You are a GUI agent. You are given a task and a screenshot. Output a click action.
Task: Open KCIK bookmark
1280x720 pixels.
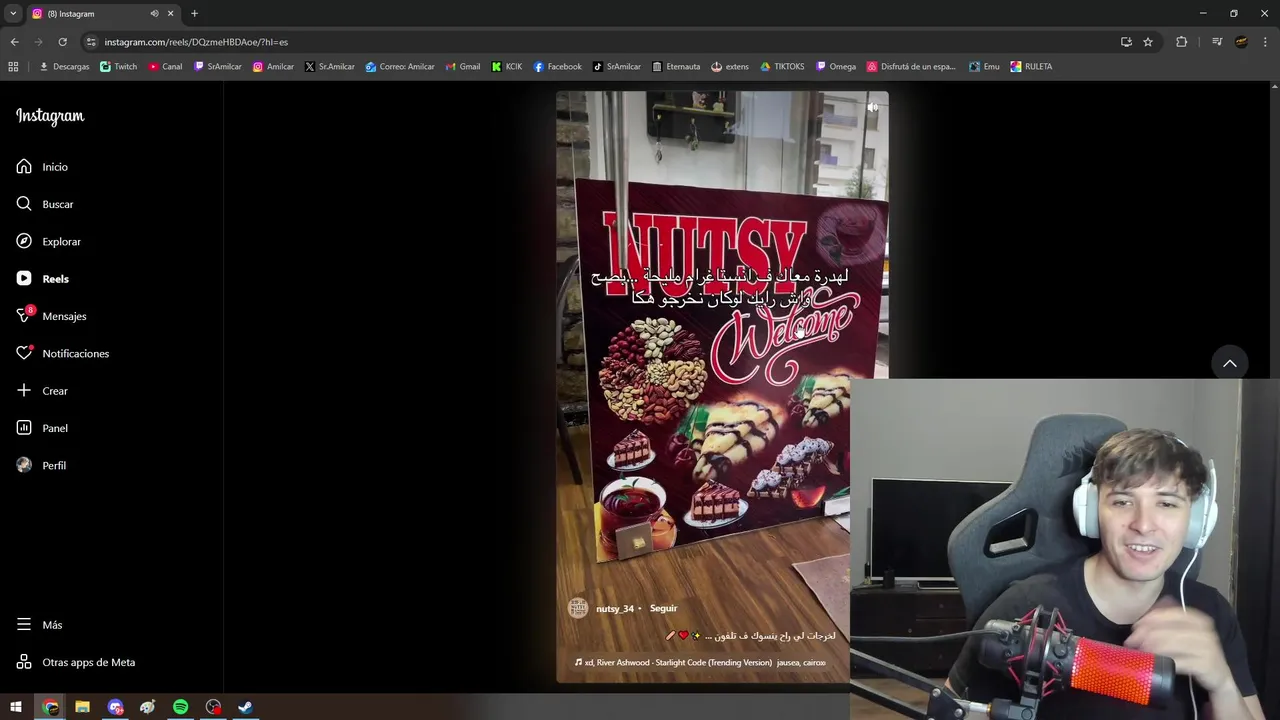coord(507,66)
